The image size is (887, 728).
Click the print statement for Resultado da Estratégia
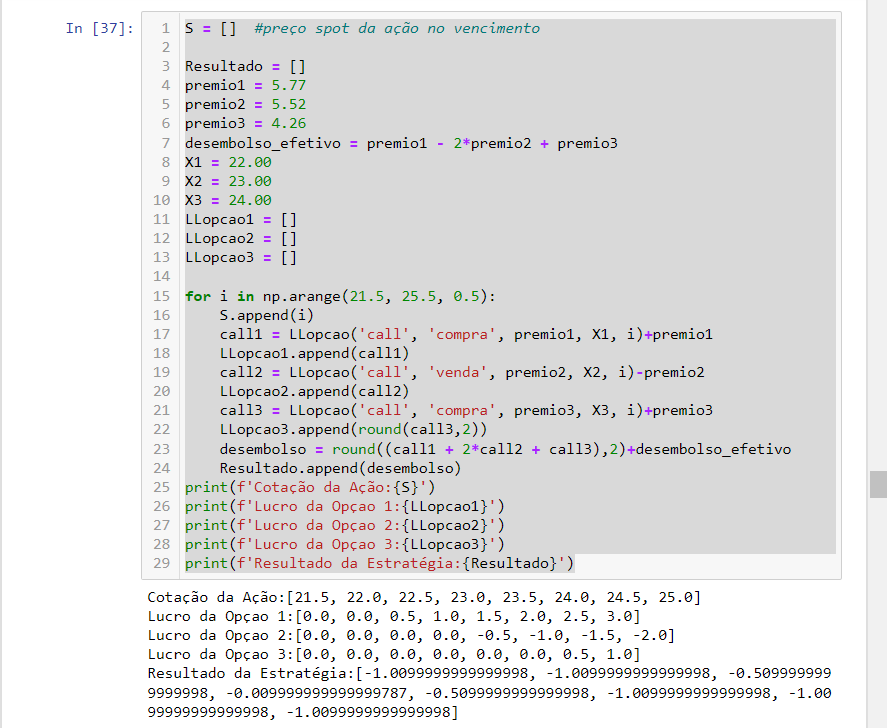point(379,564)
